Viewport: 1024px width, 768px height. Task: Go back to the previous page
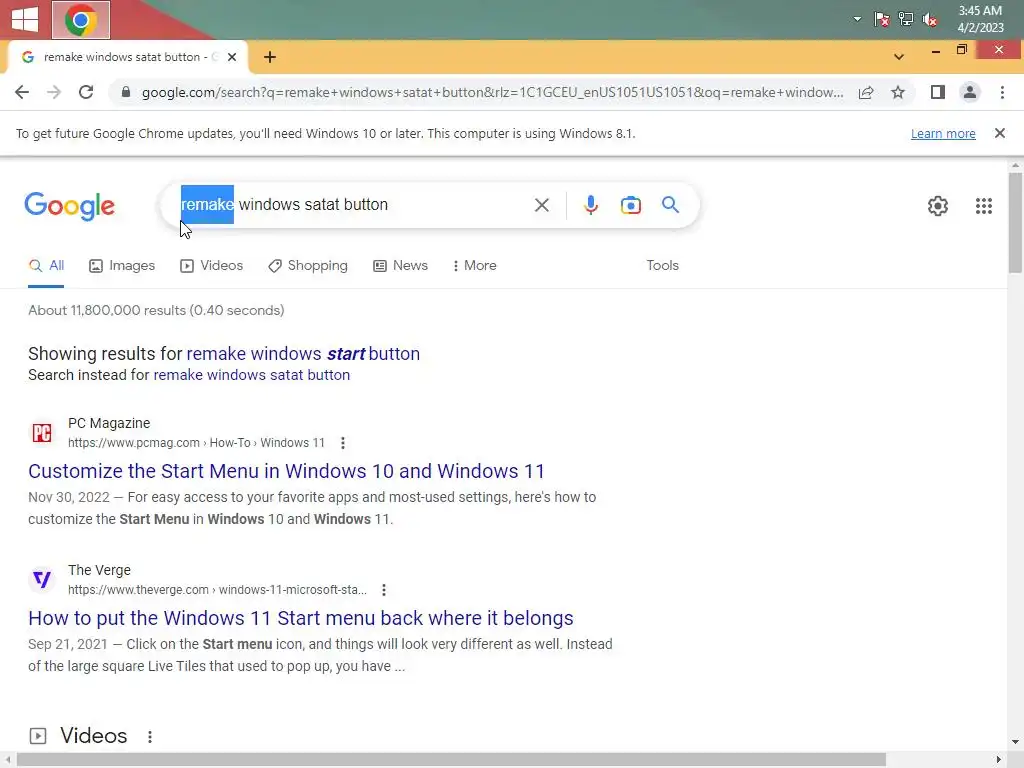[22, 92]
